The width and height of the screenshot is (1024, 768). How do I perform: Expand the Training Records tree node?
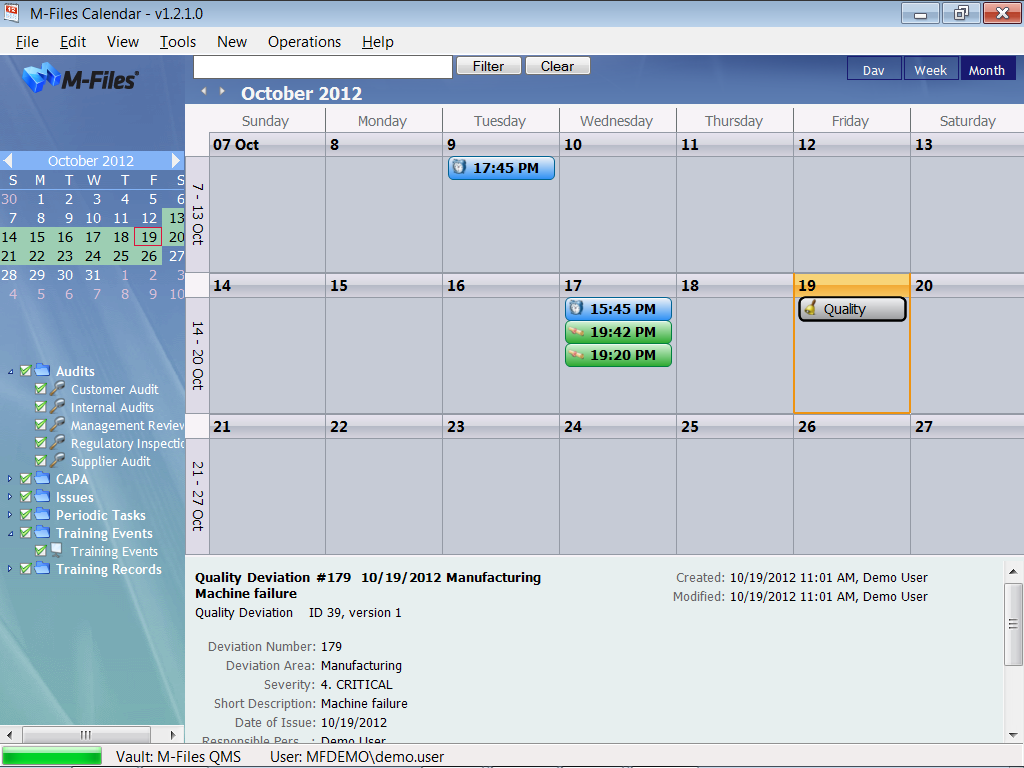point(11,569)
